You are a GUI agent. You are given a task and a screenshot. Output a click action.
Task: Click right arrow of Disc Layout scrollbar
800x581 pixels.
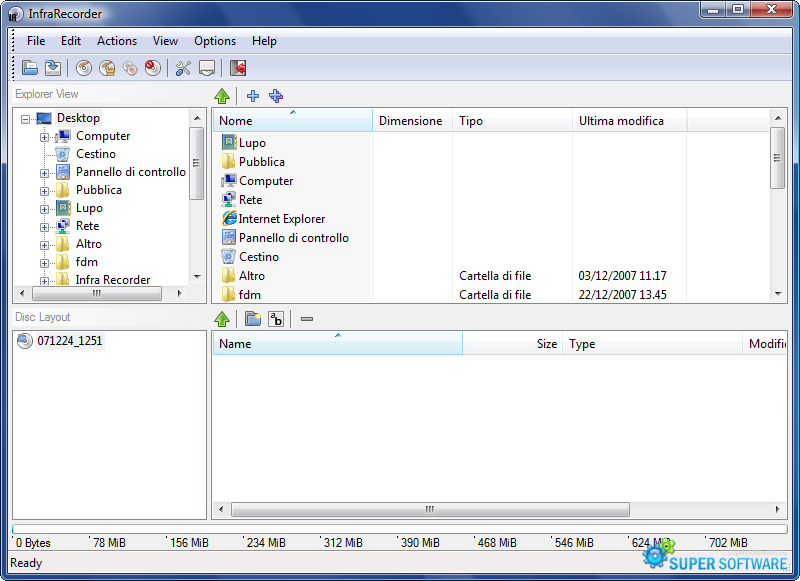point(778,509)
